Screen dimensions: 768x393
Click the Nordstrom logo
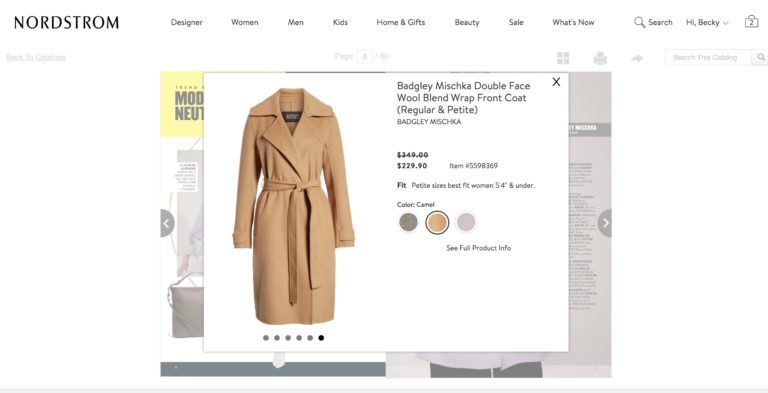66,22
